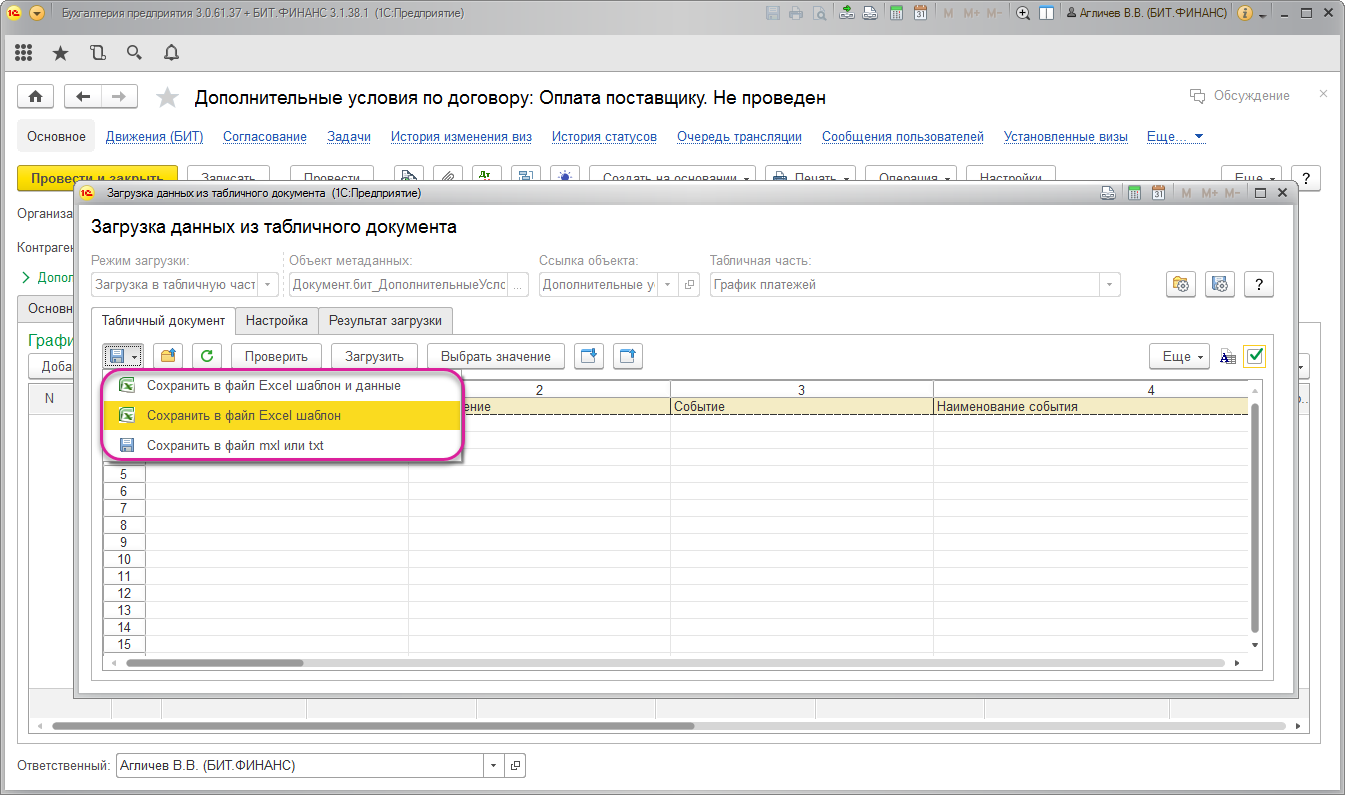The height and width of the screenshot is (795, 1345).
Task: Open the 'Еще' dropdown in the loader dialog
Action: click(1180, 356)
